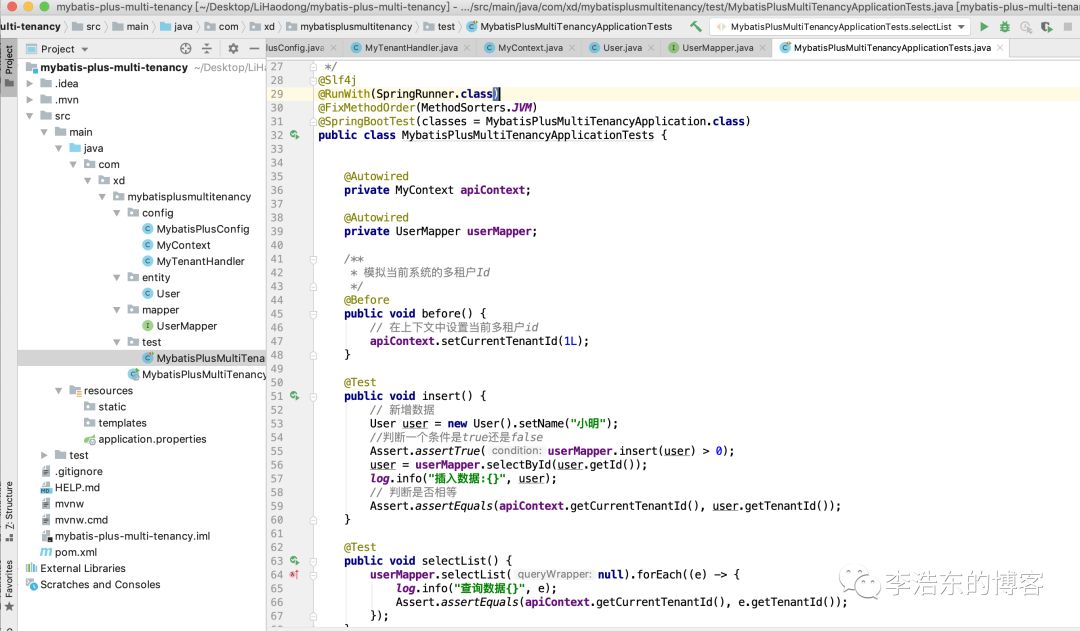Image resolution: width=1080 pixels, height=631 pixels.
Task: Switch to UserMapper.java tab
Action: tap(717, 48)
